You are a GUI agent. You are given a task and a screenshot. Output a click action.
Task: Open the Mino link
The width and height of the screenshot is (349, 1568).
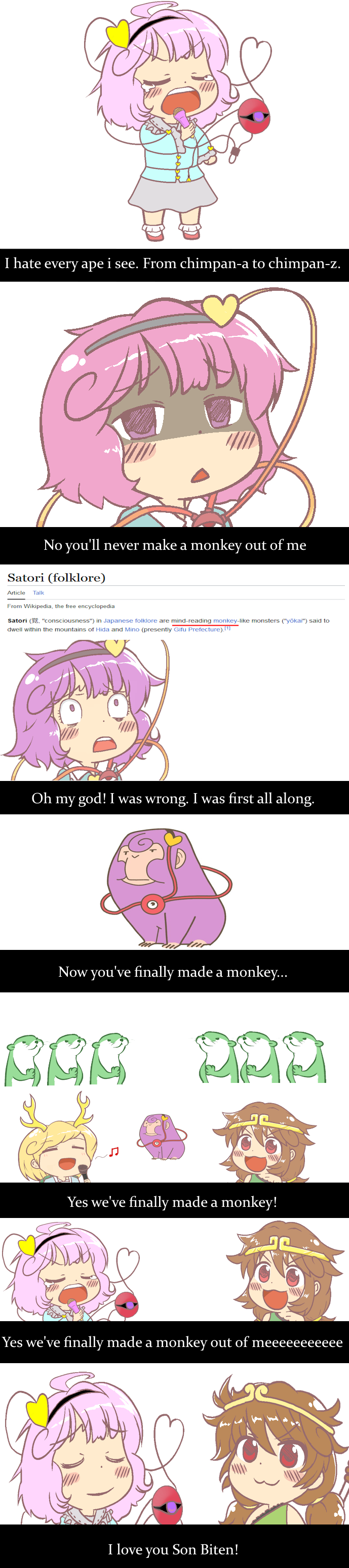click(132, 629)
